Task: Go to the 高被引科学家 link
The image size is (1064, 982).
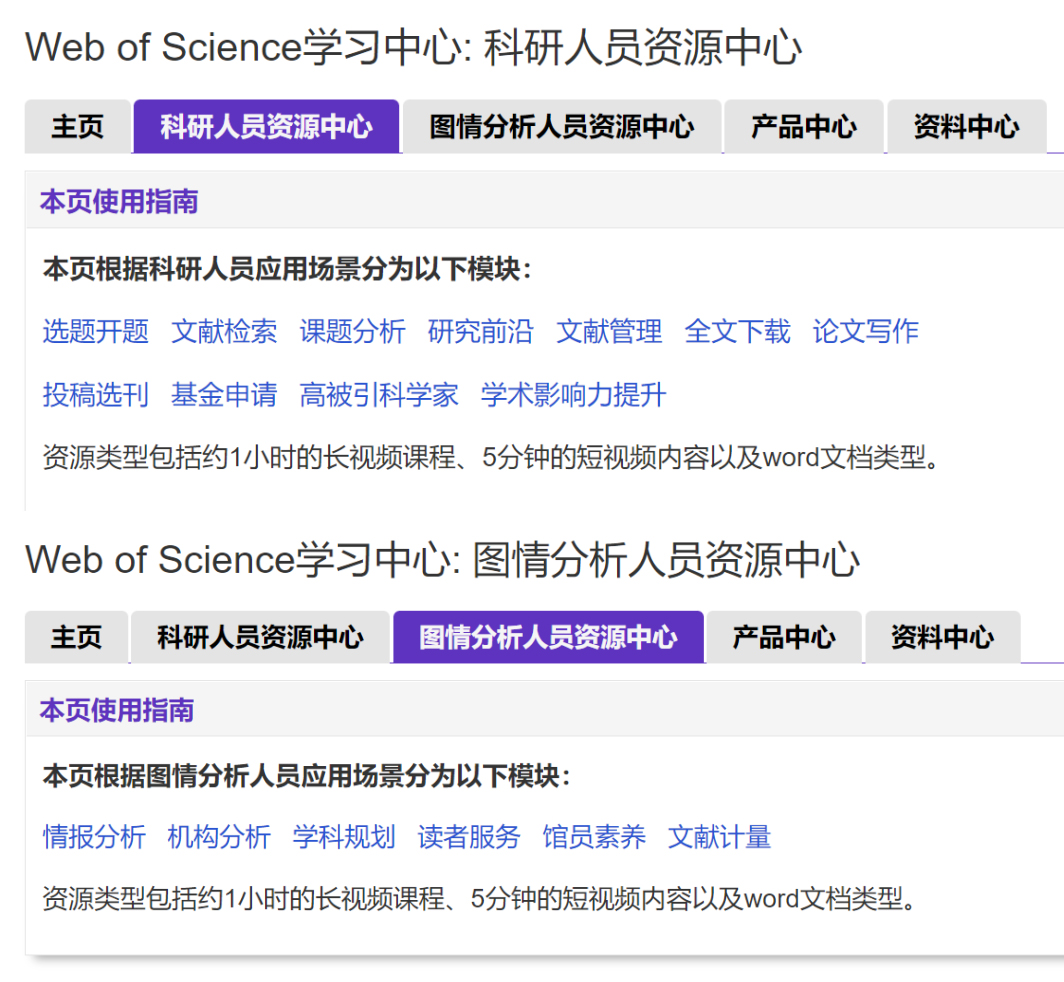Action: tap(379, 394)
